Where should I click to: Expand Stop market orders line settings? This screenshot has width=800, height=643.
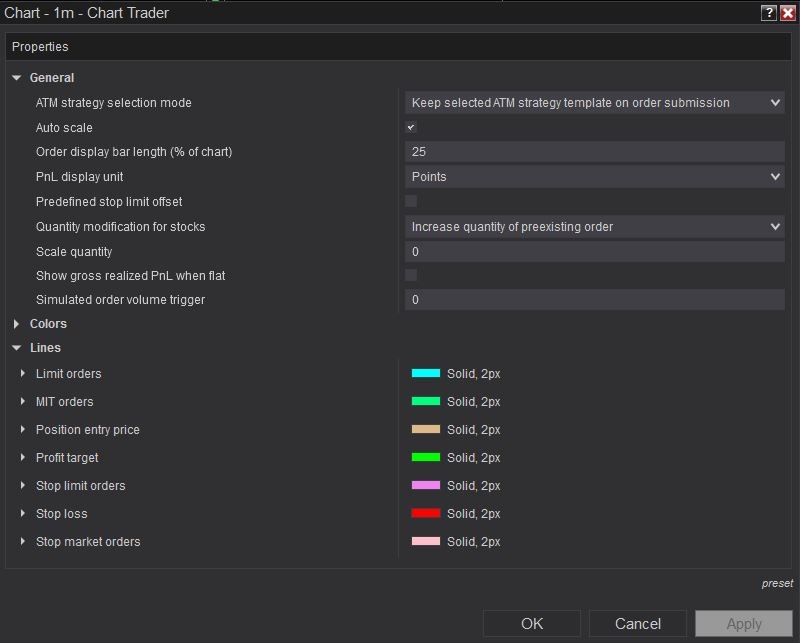[x=22, y=541]
